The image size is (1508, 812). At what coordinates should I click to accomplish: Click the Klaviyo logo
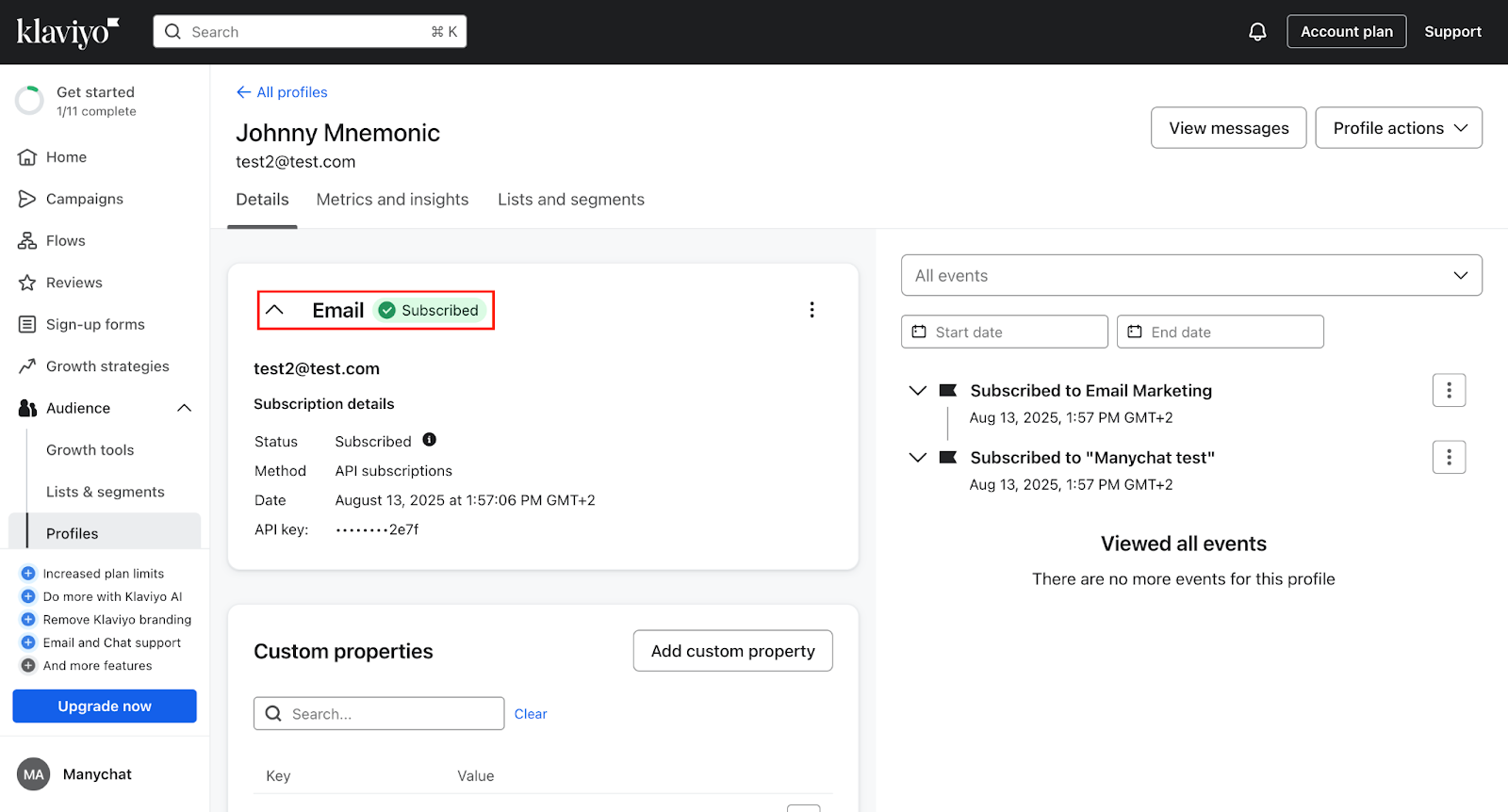(x=67, y=32)
